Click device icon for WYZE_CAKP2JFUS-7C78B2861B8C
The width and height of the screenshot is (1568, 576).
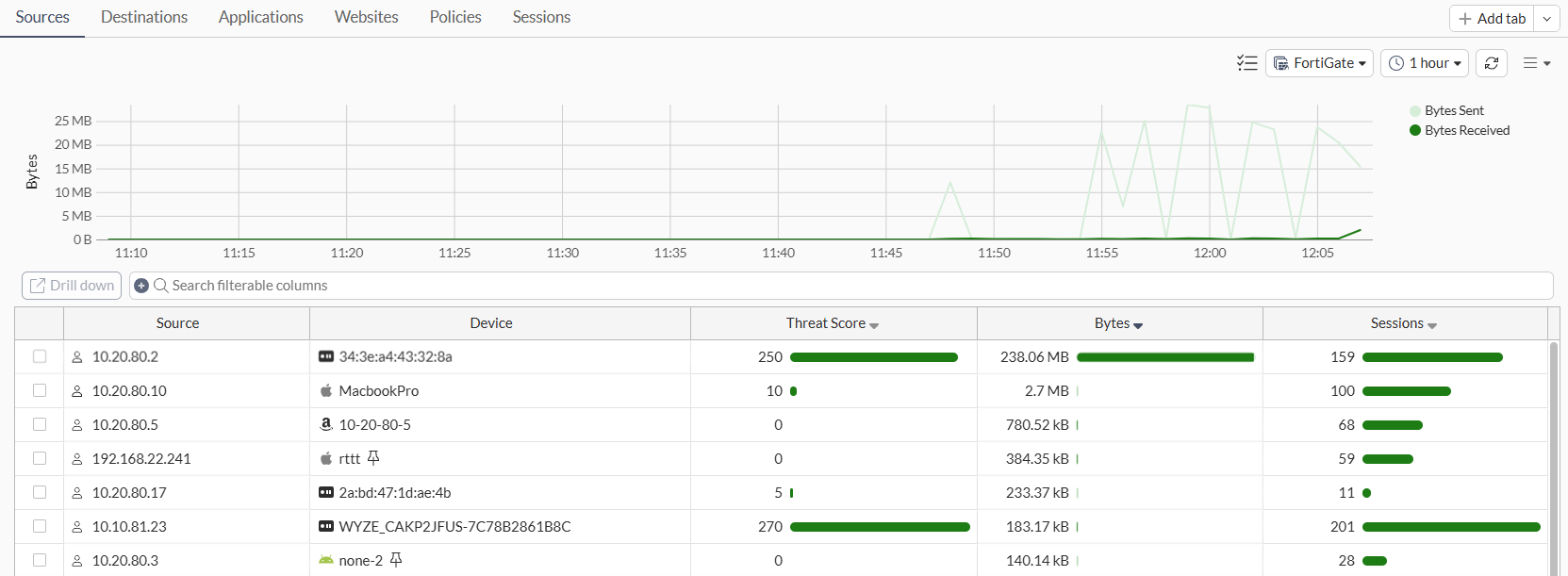(326, 526)
